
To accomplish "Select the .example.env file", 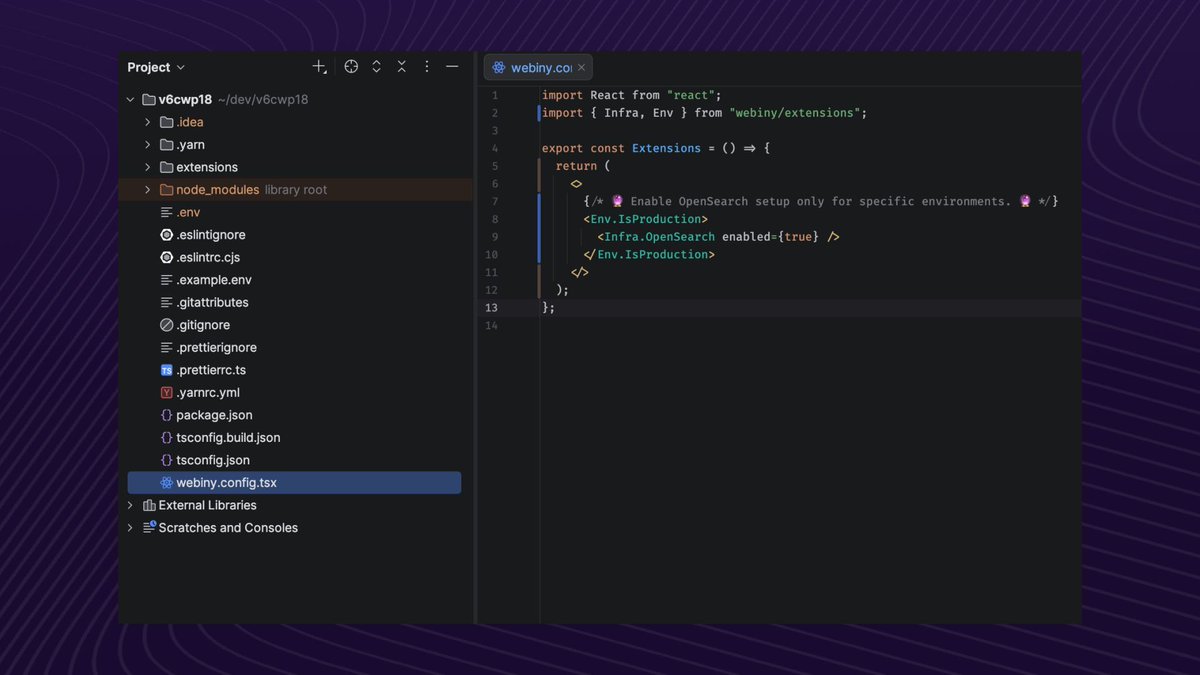I will click(x=214, y=280).
